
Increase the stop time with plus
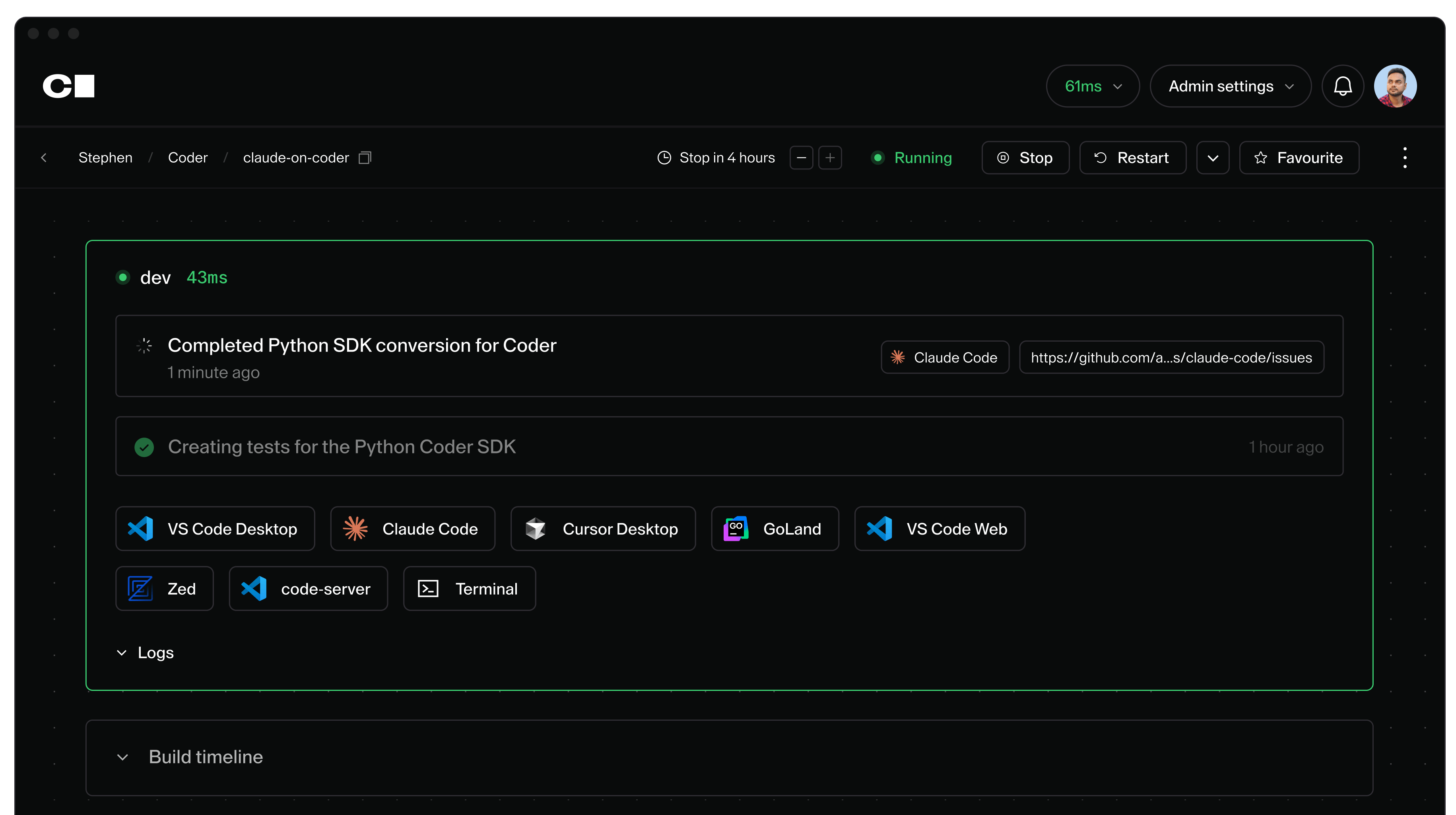click(830, 158)
